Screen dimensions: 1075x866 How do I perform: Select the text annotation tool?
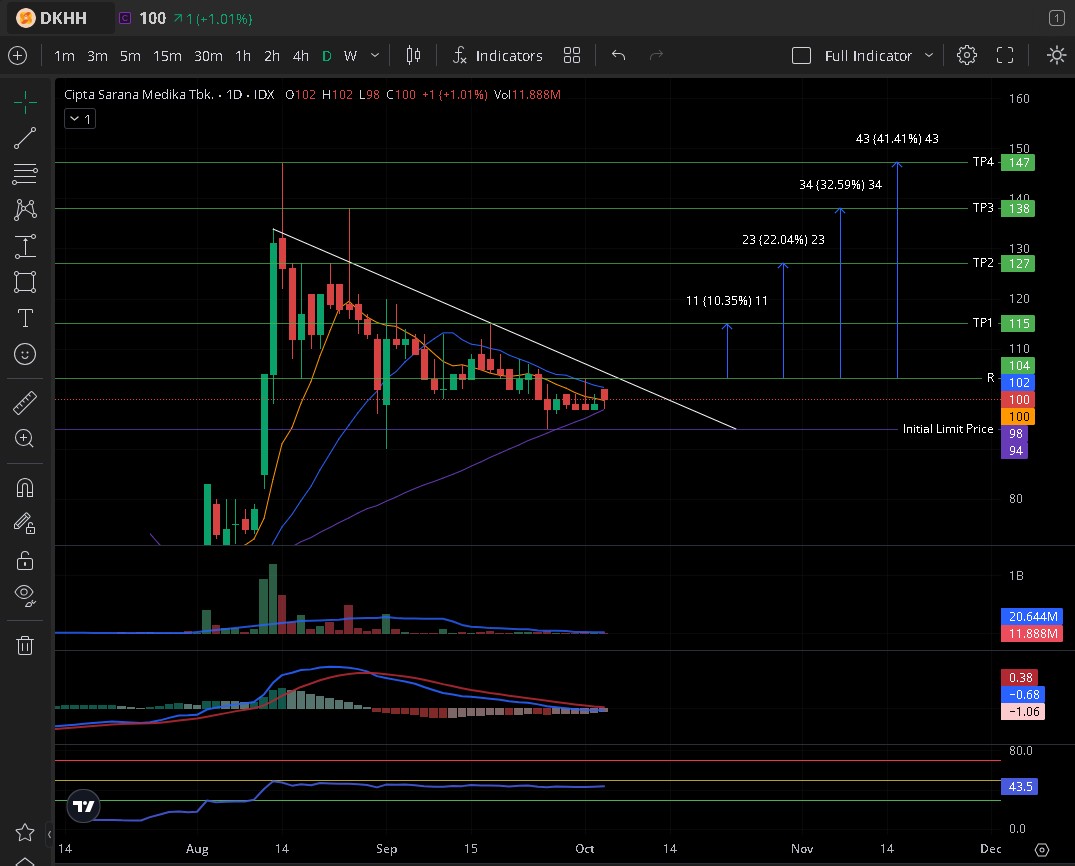25,318
